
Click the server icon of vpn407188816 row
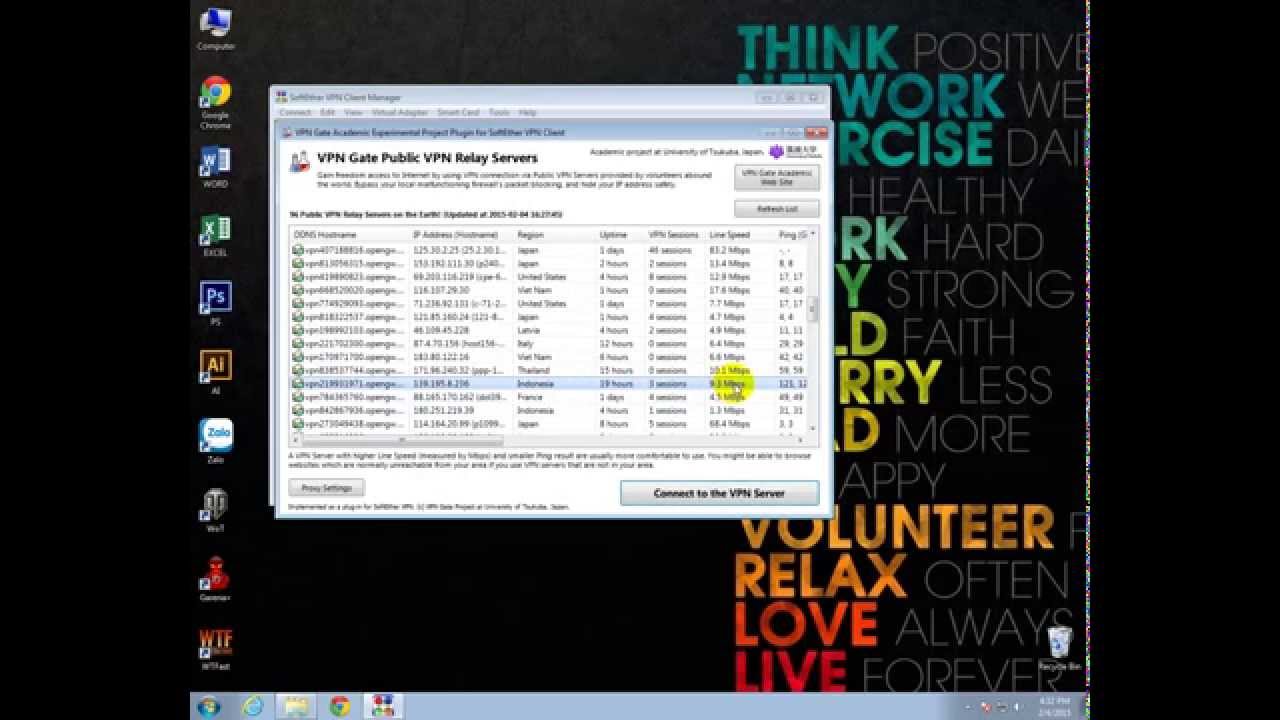(298, 250)
